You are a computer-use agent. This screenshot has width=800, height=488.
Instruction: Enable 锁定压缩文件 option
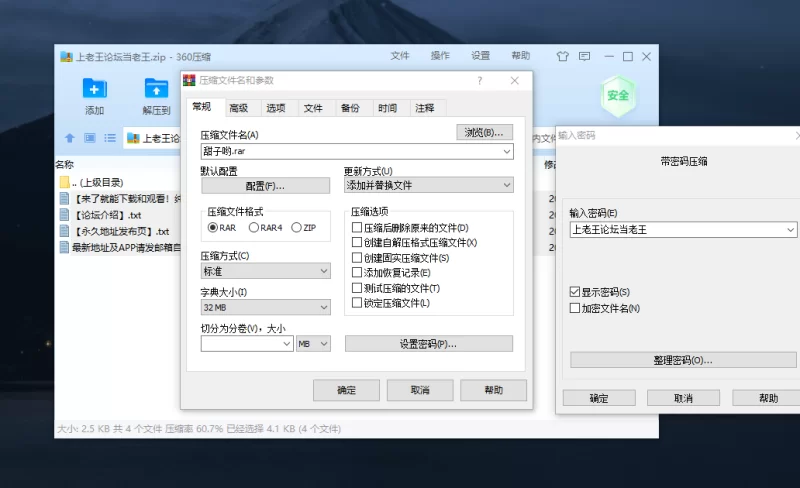[357, 303]
